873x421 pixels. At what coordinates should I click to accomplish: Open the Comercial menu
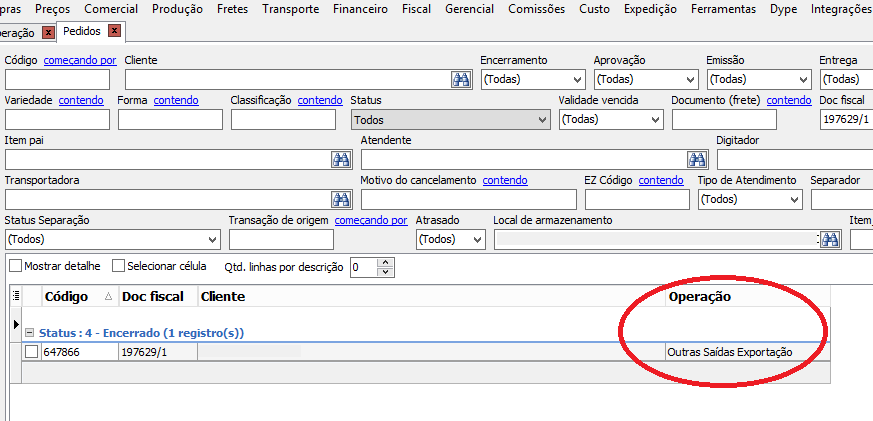click(x=111, y=9)
